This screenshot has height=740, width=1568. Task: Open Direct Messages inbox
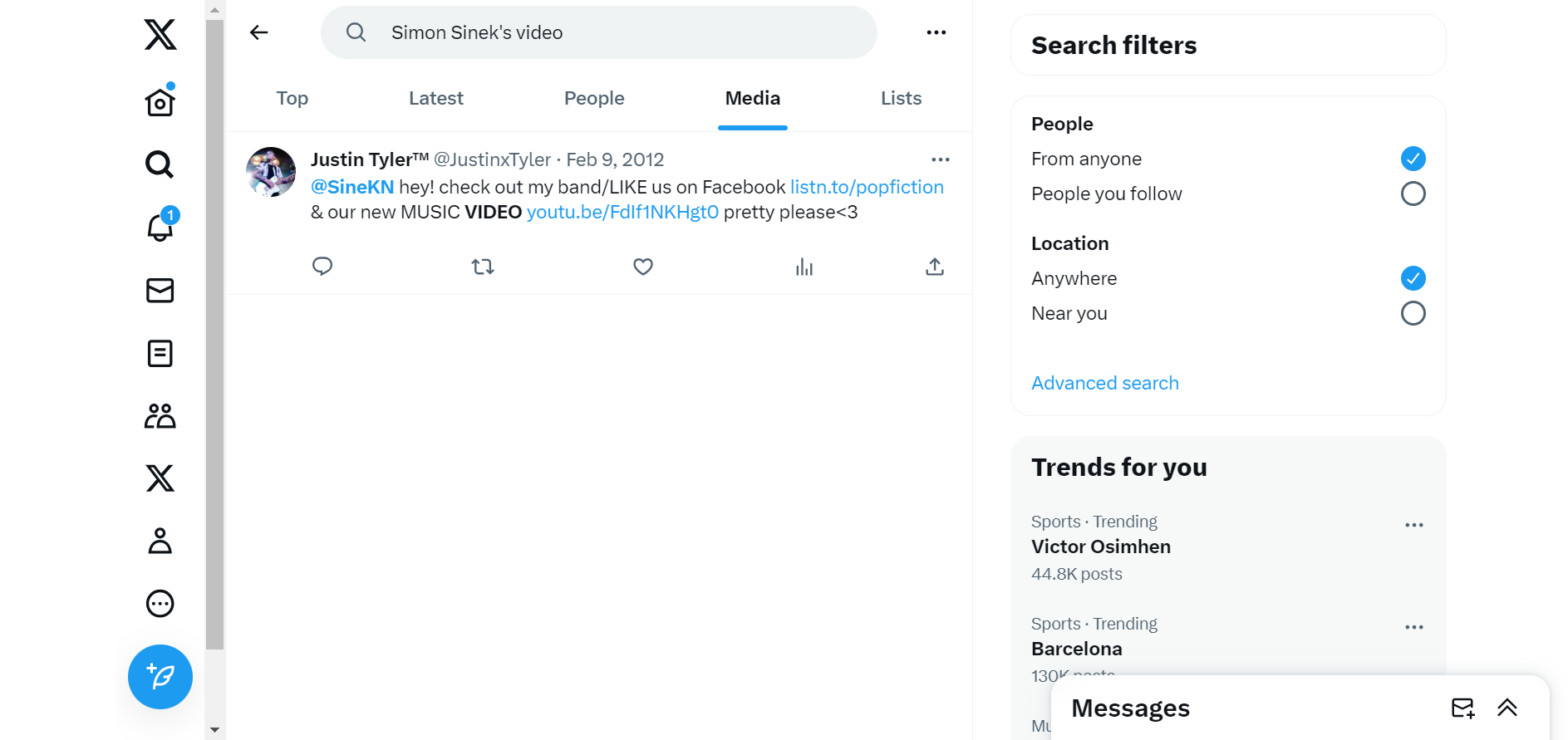pos(159,291)
